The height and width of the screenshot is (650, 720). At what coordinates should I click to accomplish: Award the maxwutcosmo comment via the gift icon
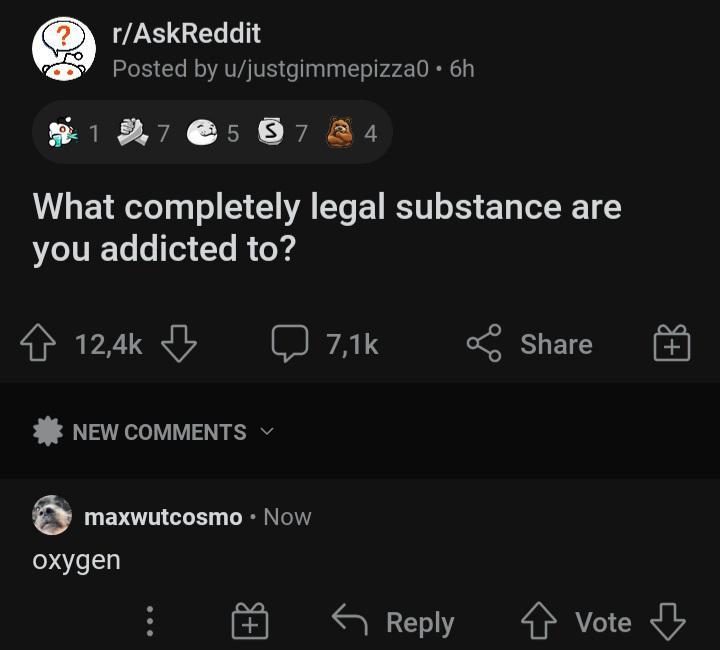[x=250, y=621]
